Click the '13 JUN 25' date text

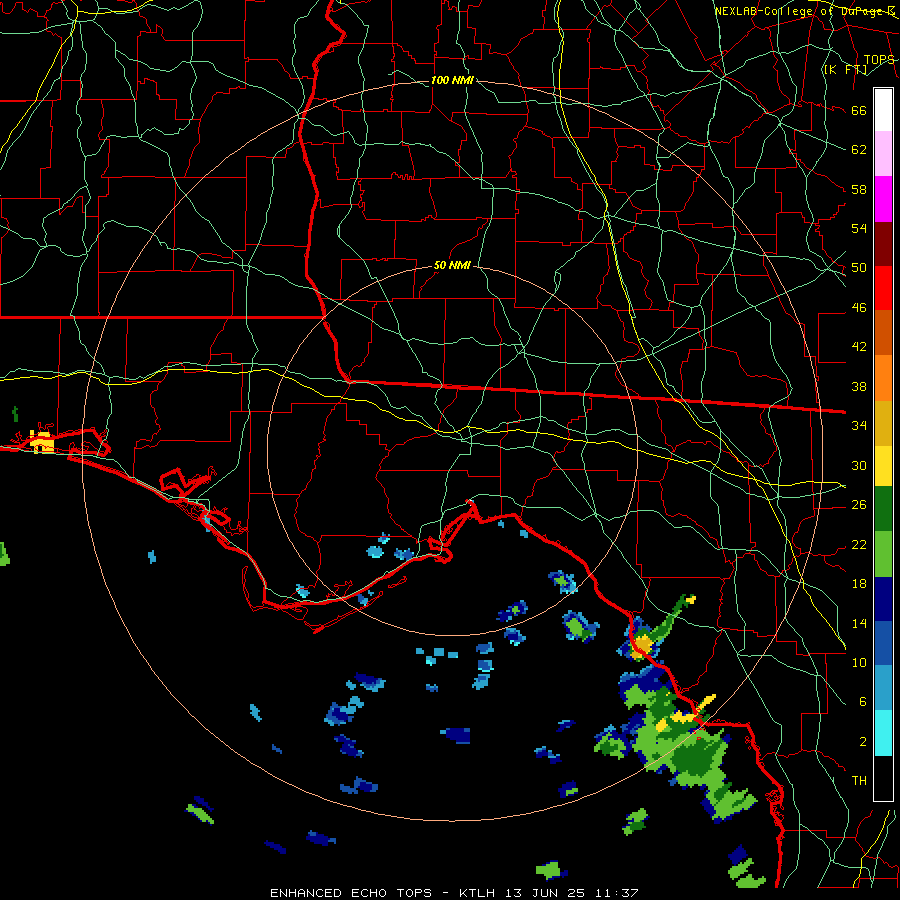(545, 893)
